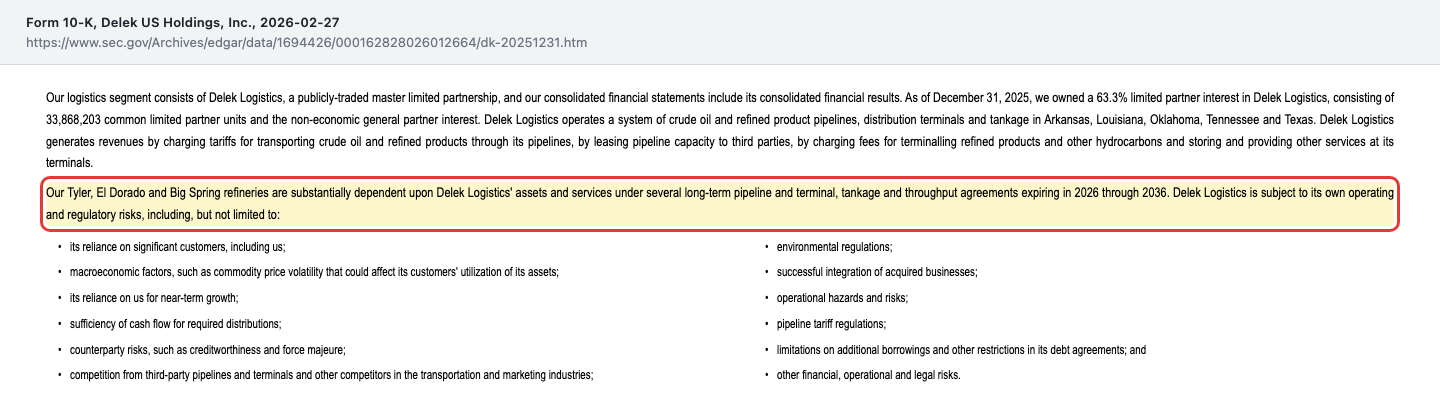Click the 'pipeline tariff regulations' bullet
Screen dimensions: 1440x410
(x=831, y=324)
